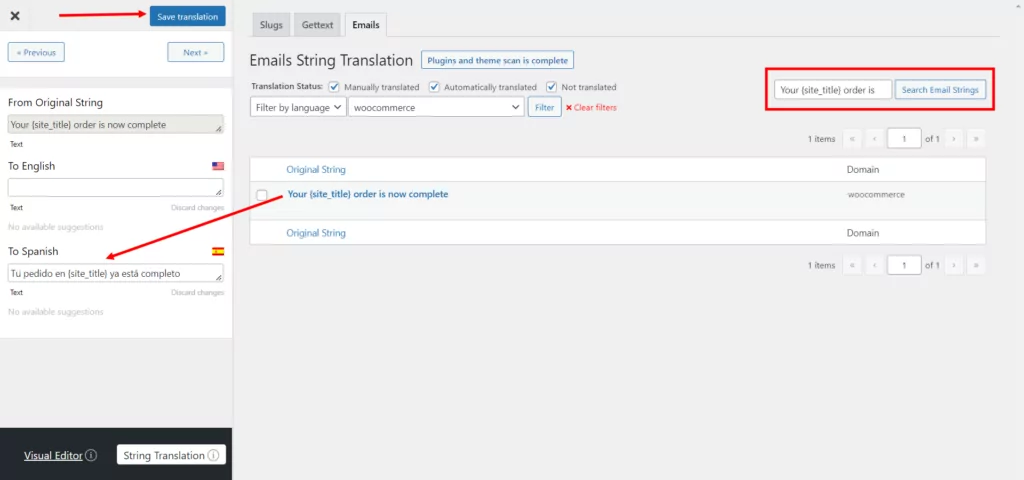Screen dimensions: 1024x480
Task: Close the translation editor with X icon
Action: 15,16
